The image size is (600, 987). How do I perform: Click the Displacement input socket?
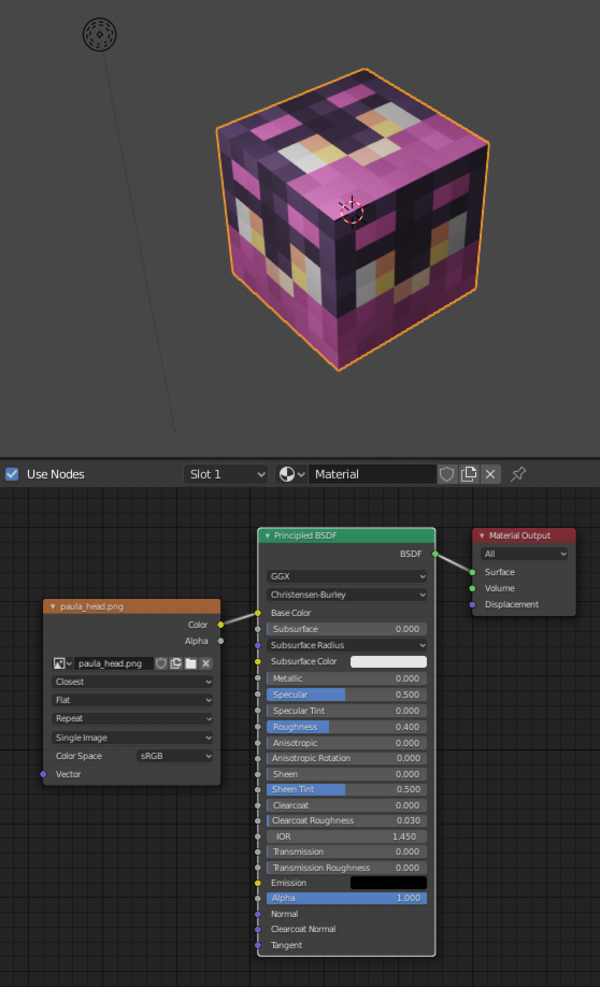[x=473, y=605]
